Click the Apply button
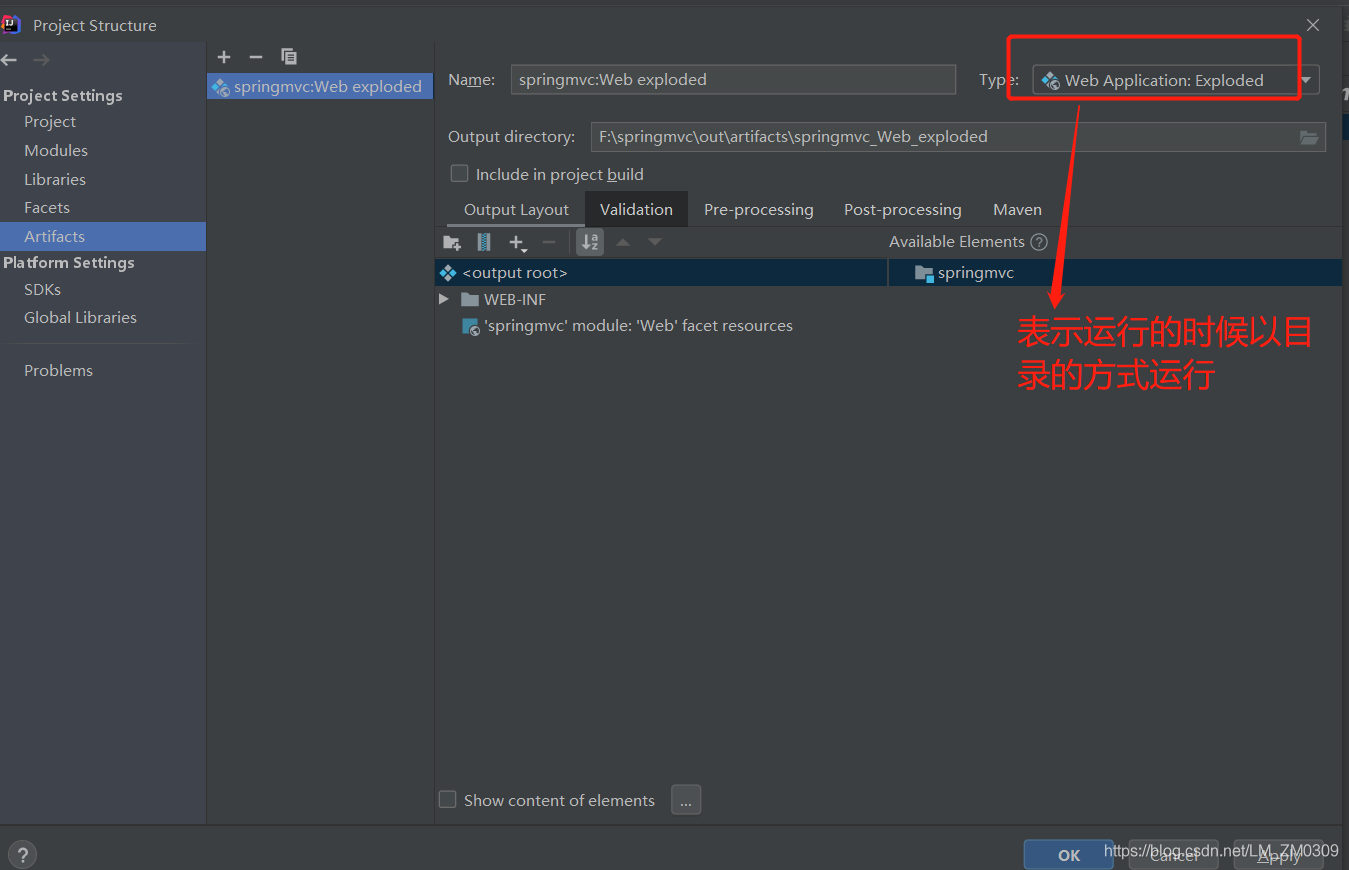Viewport: 1349px width, 870px height. pyautogui.click(x=1279, y=855)
